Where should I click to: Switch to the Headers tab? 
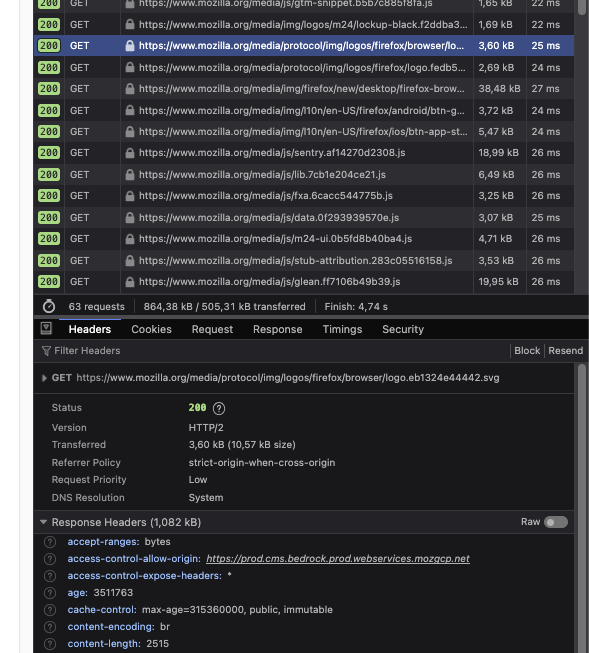[90, 329]
